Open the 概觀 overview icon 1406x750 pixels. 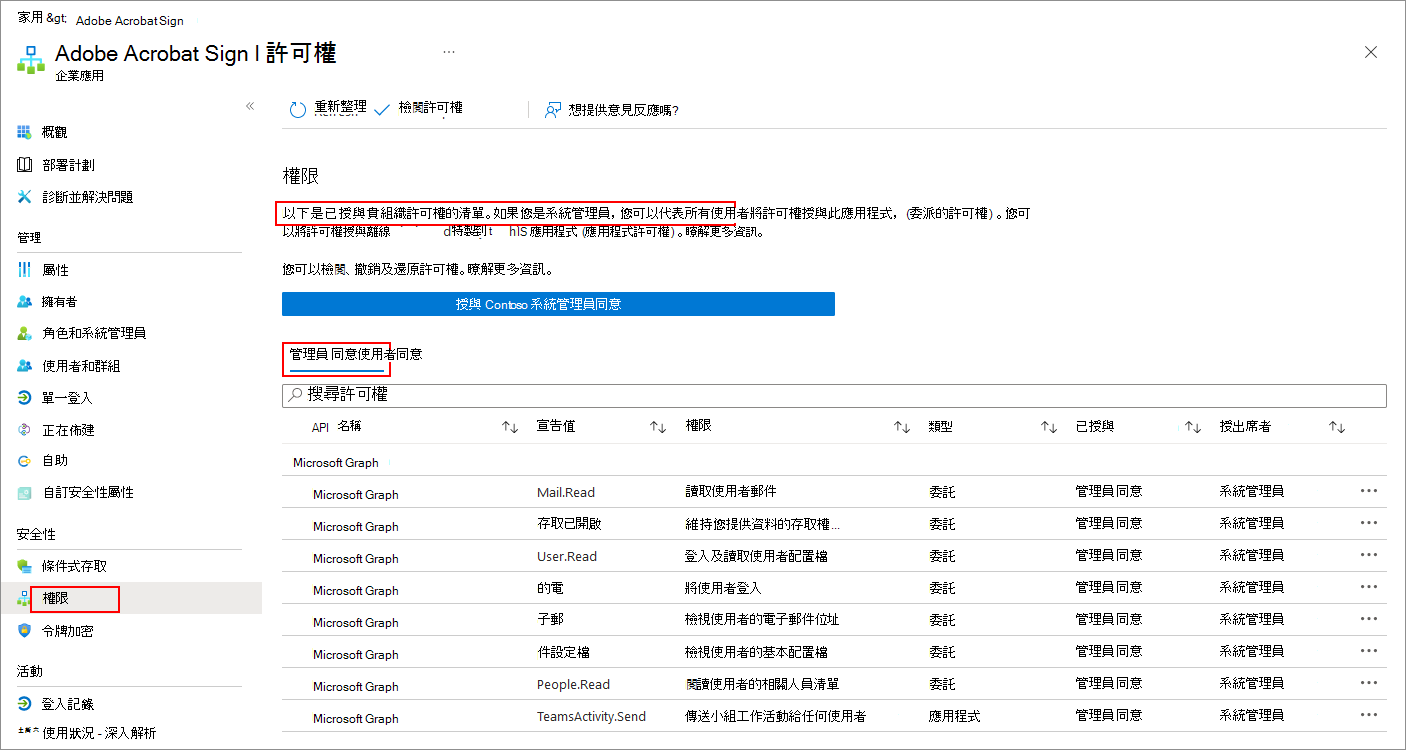tap(25, 132)
